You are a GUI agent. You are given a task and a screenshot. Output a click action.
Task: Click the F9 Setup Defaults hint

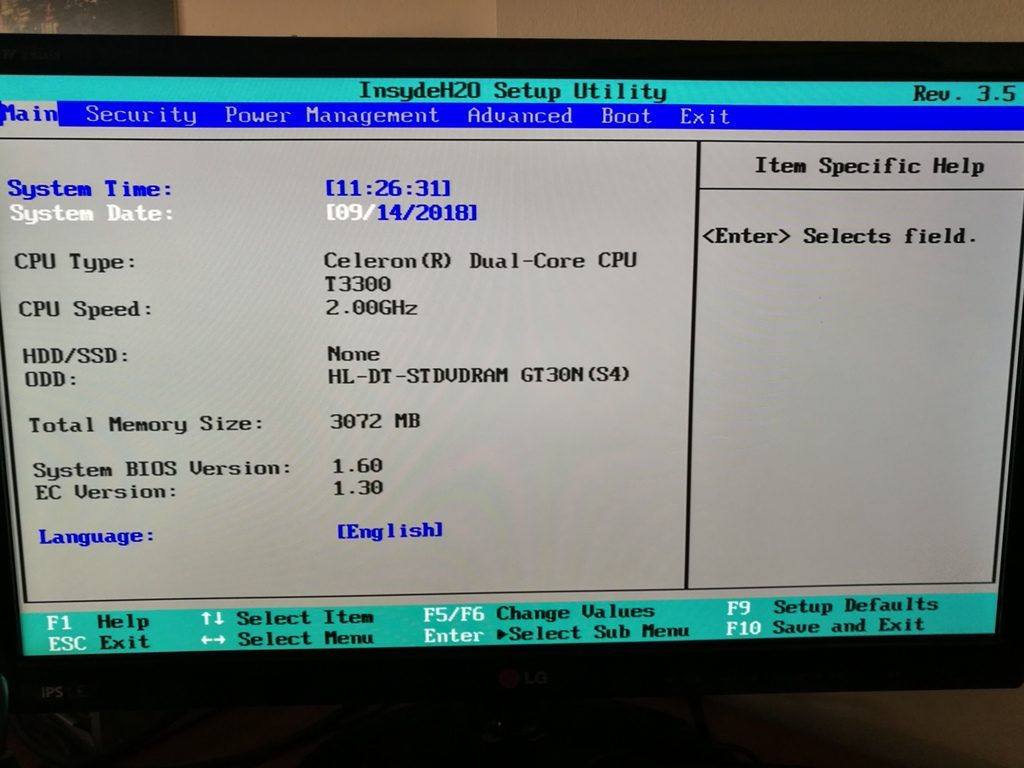(x=833, y=606)
